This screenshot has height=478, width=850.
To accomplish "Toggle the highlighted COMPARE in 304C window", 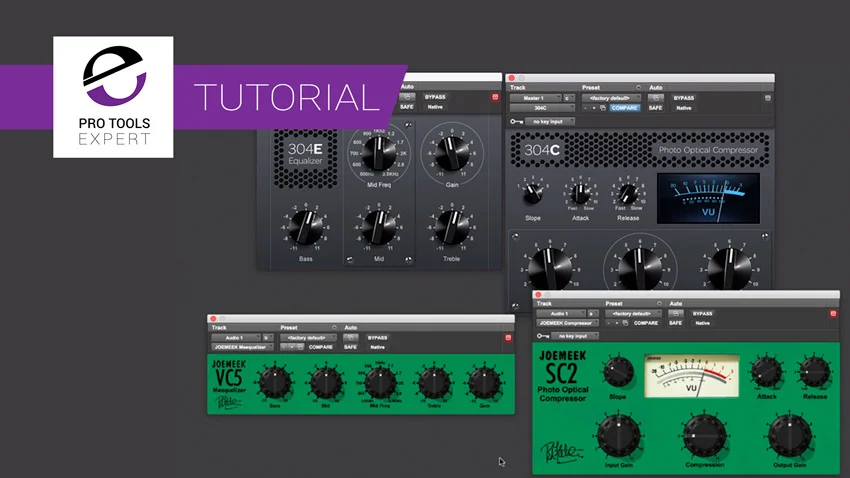I will [x=624, y=108].
